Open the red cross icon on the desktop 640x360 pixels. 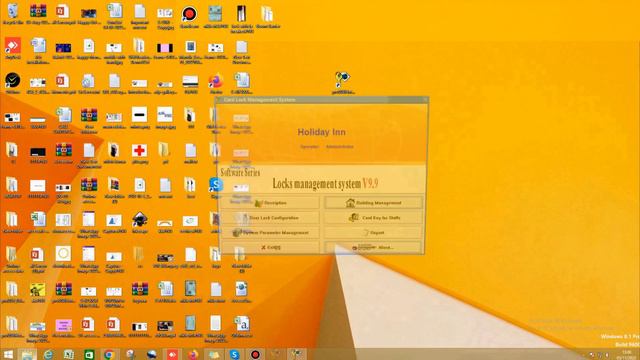click(x=139, y=153)
